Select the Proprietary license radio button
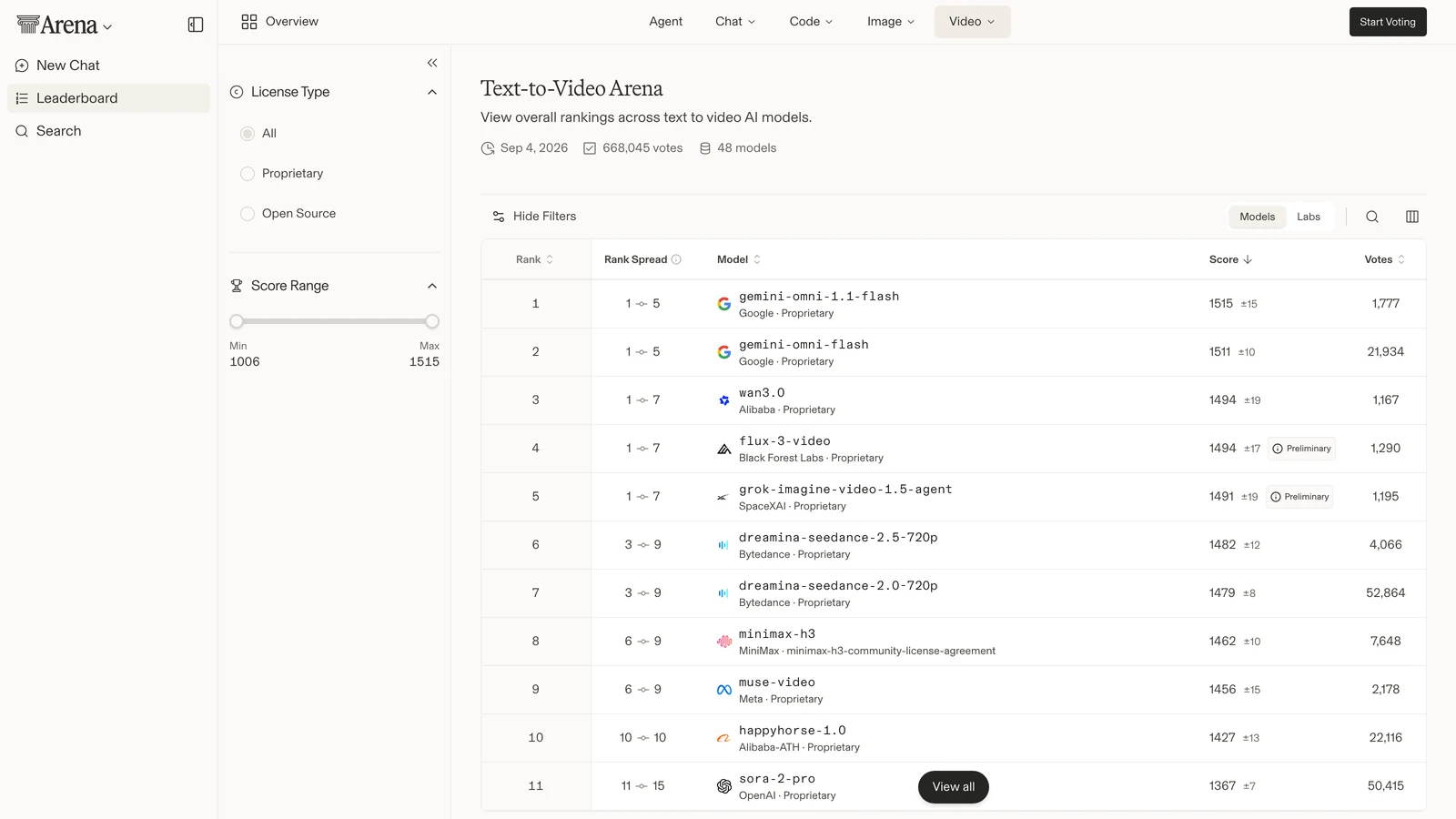Image resolution: width=1456 pixels, height=819 pixels. point(248,174)
